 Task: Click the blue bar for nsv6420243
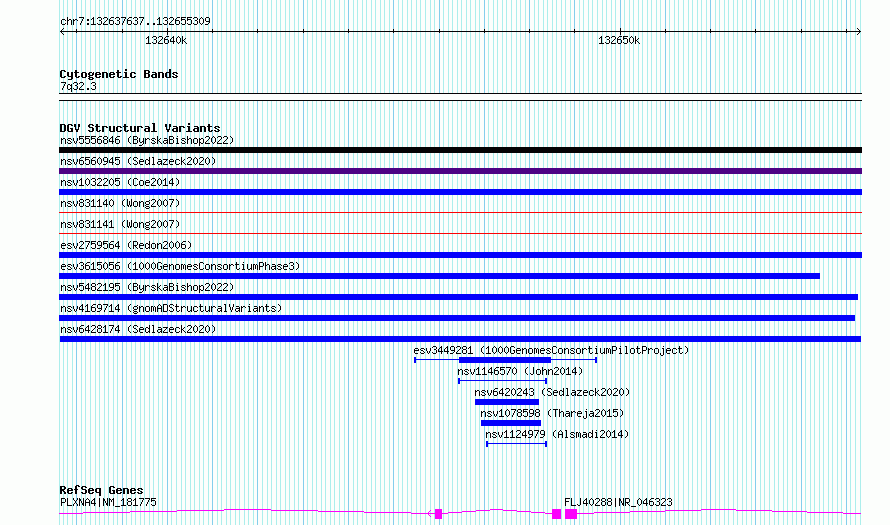point(507,402)
